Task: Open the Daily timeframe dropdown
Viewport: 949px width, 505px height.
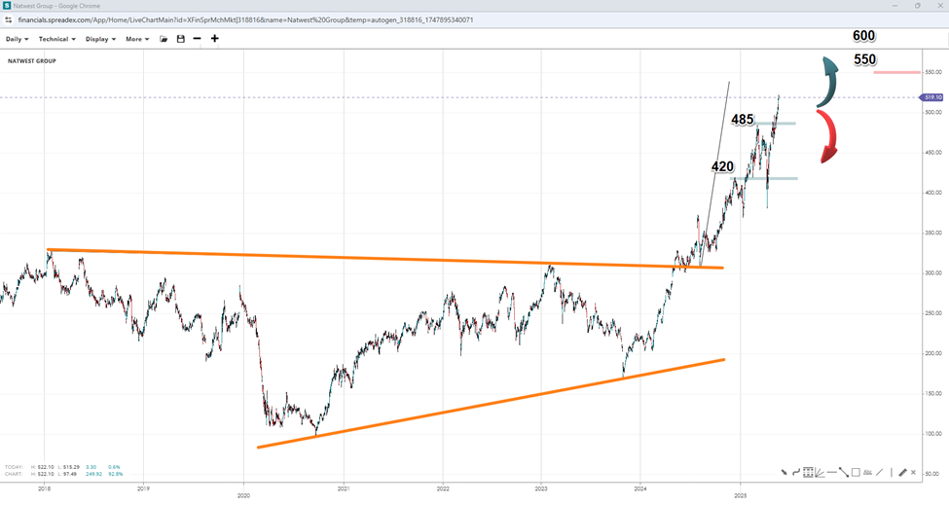Action: click(x=17, y=39)
